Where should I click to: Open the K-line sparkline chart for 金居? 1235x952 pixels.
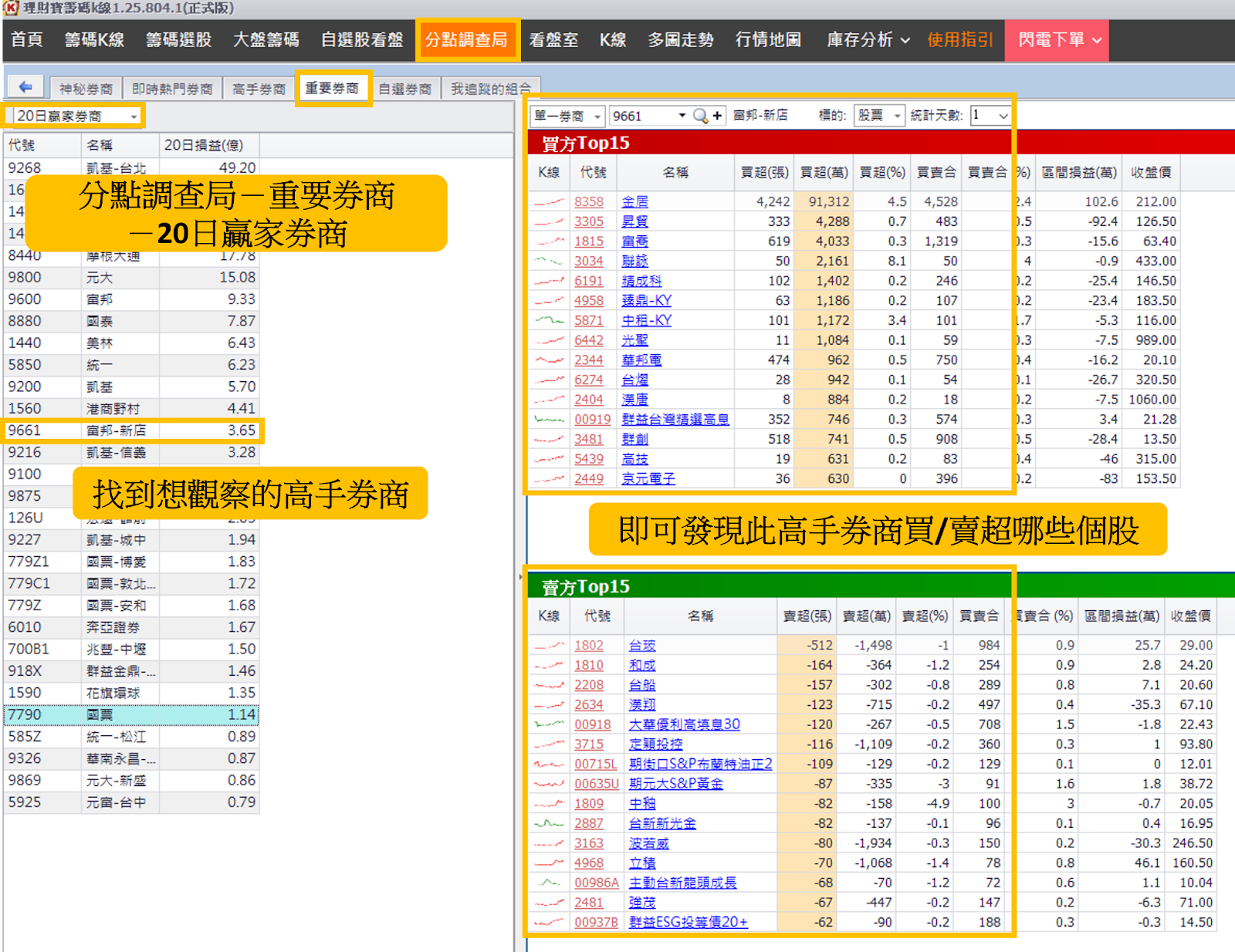coord(550,201)
